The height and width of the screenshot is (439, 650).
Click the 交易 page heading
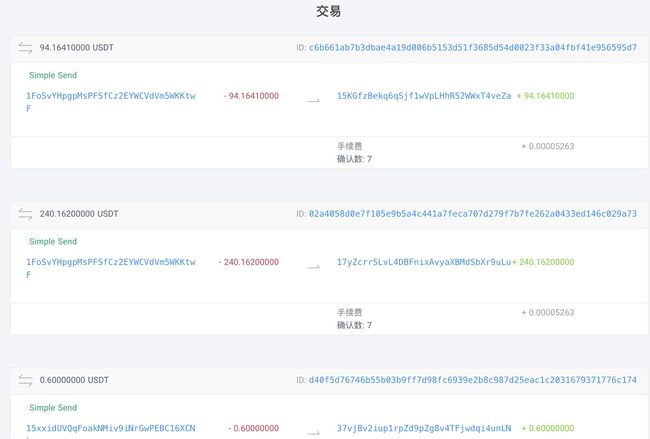328,11
